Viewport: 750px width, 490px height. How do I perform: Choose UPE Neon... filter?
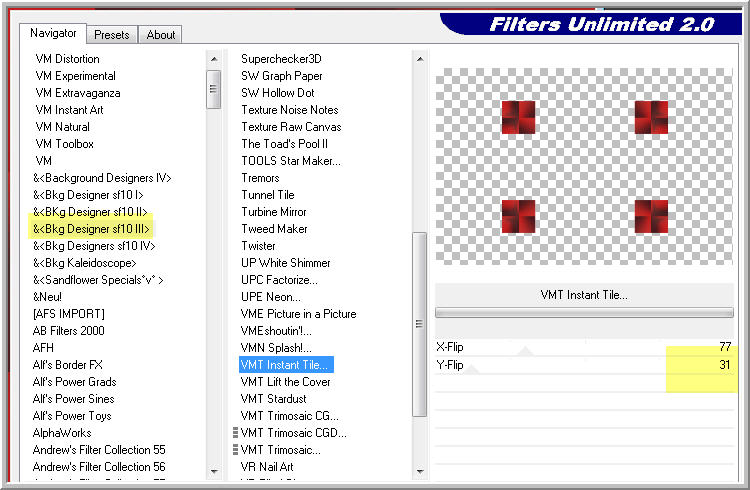point(271,297)
